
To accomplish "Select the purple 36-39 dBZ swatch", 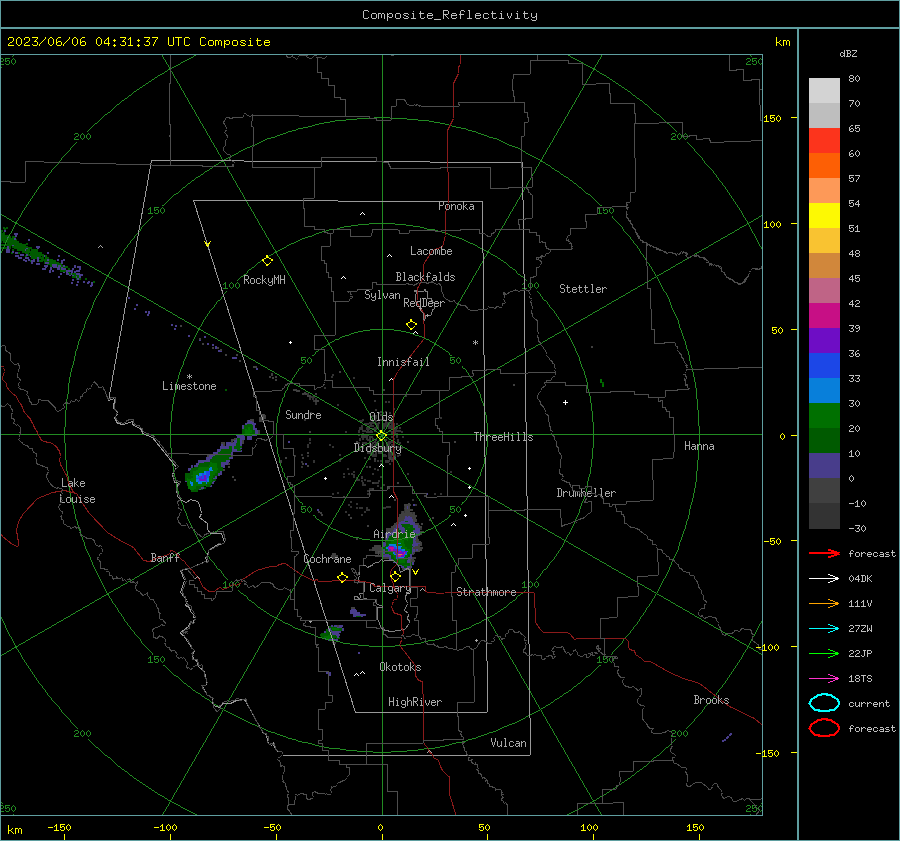I will pyautogui.click(x=824, y=341).
